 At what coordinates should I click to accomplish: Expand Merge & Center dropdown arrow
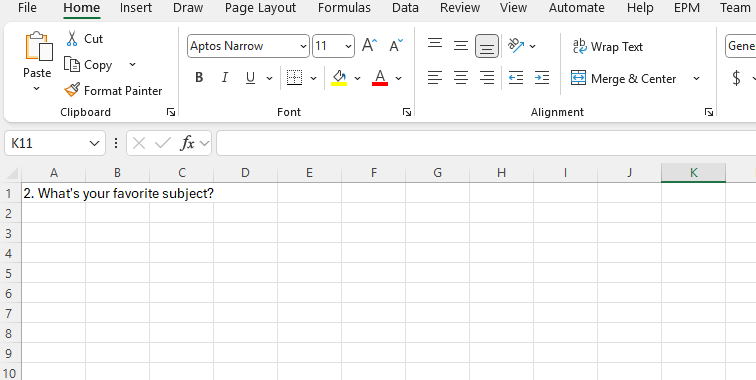point(696,79)
